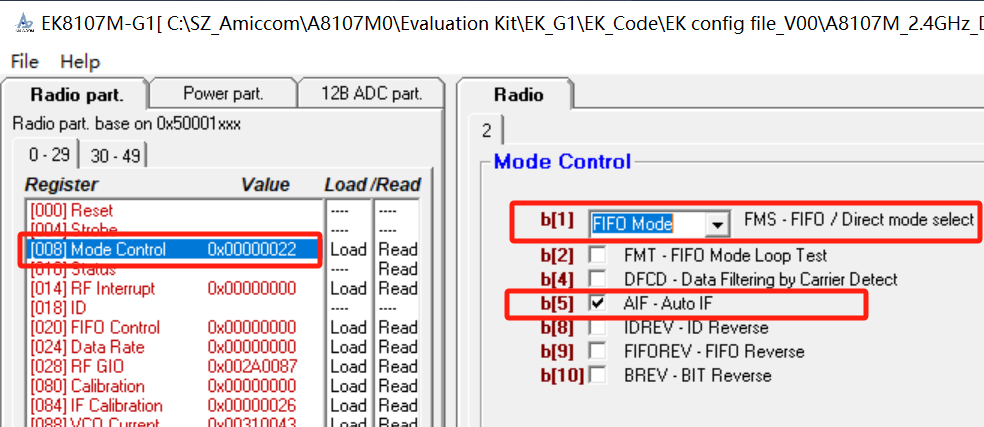This screenshot has height=427, width=984.
Task: Select the [018] ID register row
Action: [x=174, y=308]
